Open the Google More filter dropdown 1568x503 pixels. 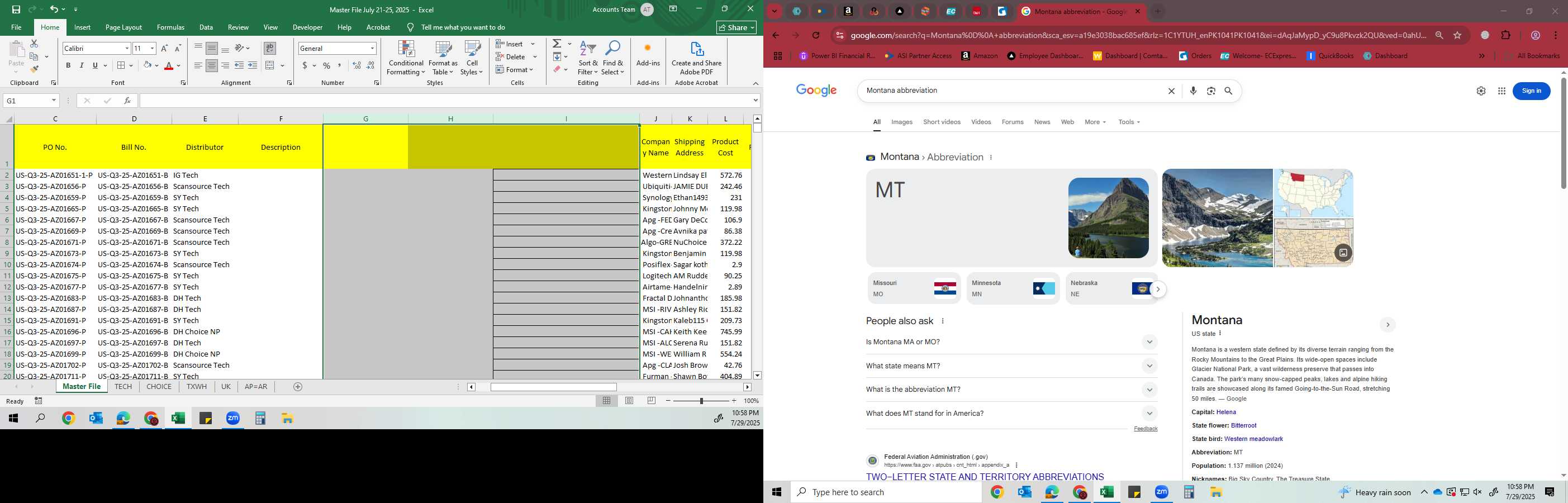(x=1095, y=122)
